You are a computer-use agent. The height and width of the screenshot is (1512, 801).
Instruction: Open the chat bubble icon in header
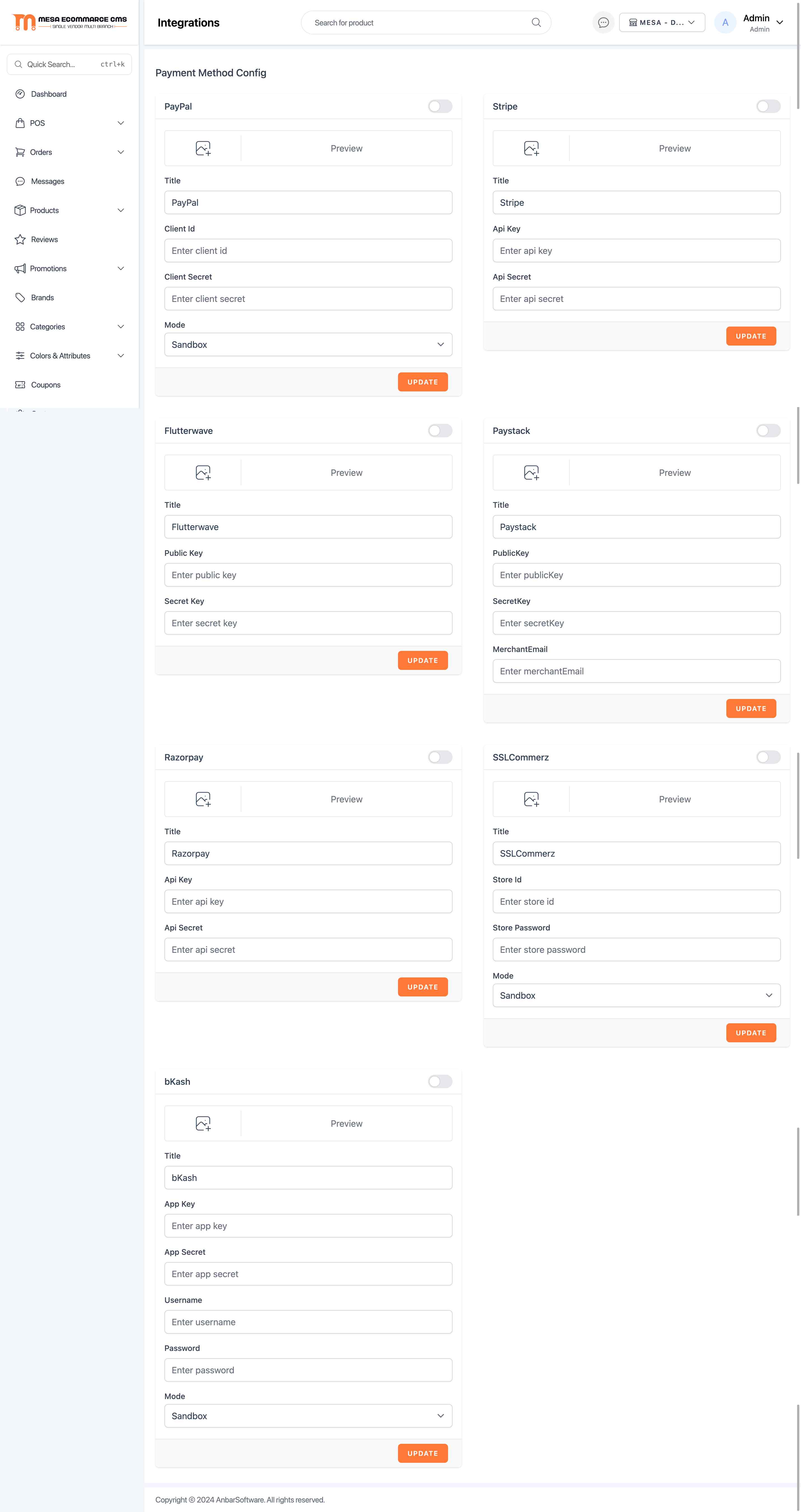[603, 22]
